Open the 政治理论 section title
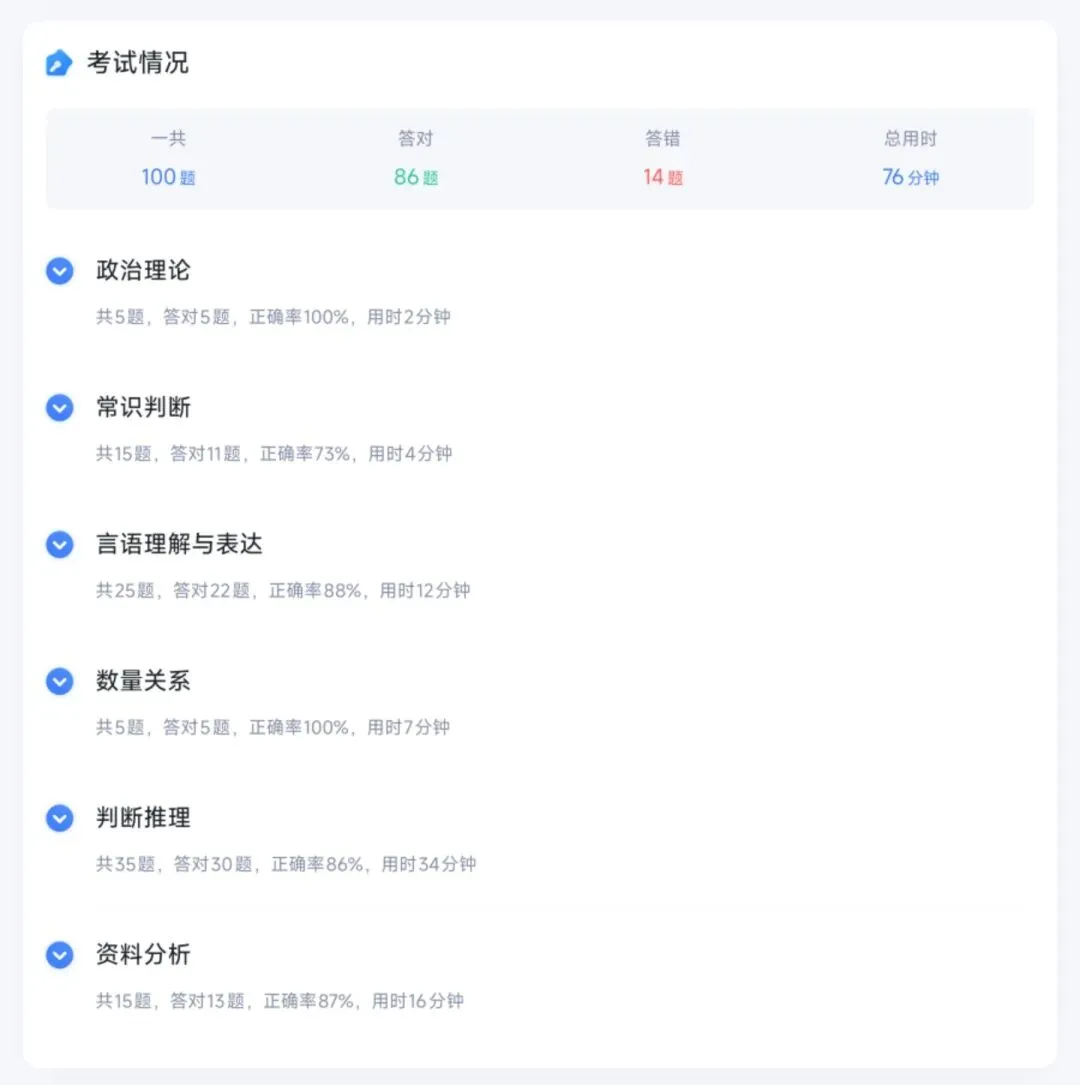The width and height of the screenshot is (1080, 1085). coord(143,270)
